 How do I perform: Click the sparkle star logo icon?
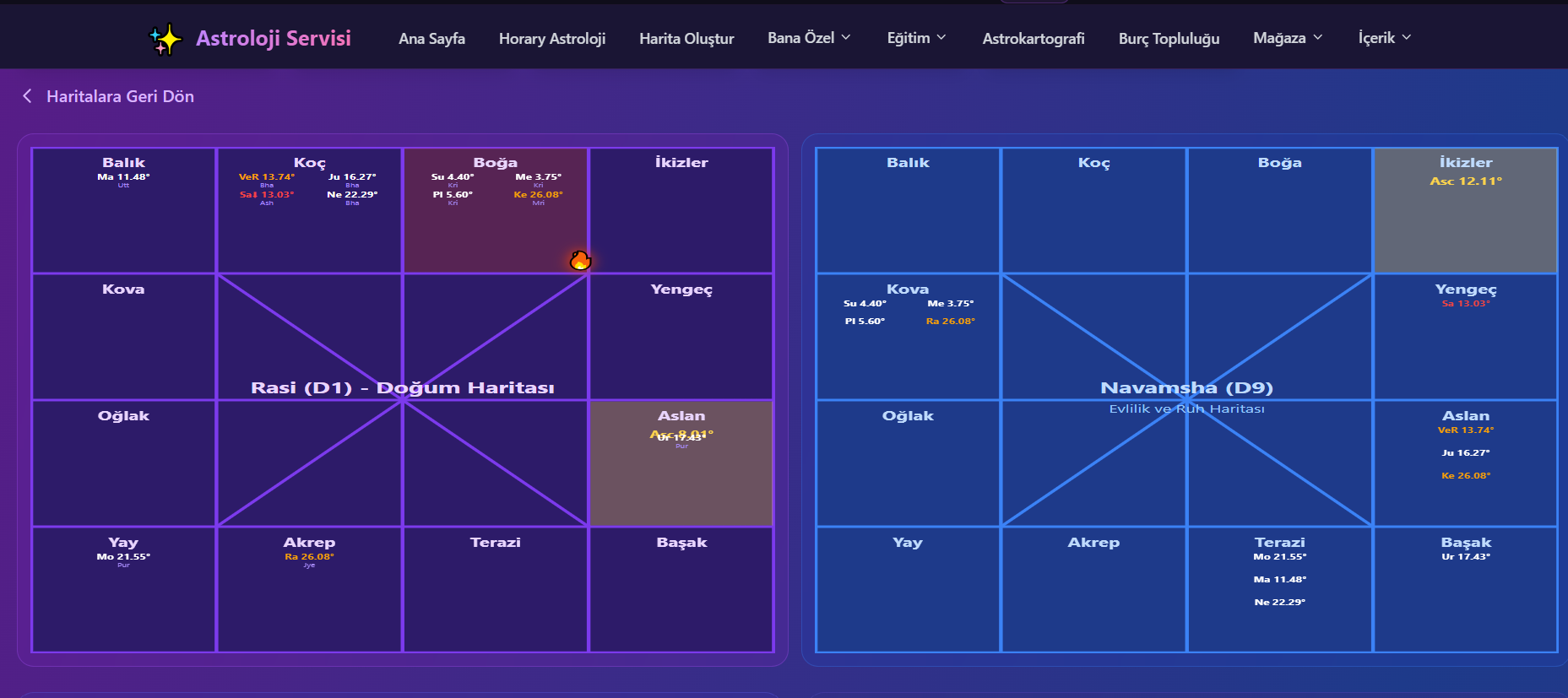point(165,39)
